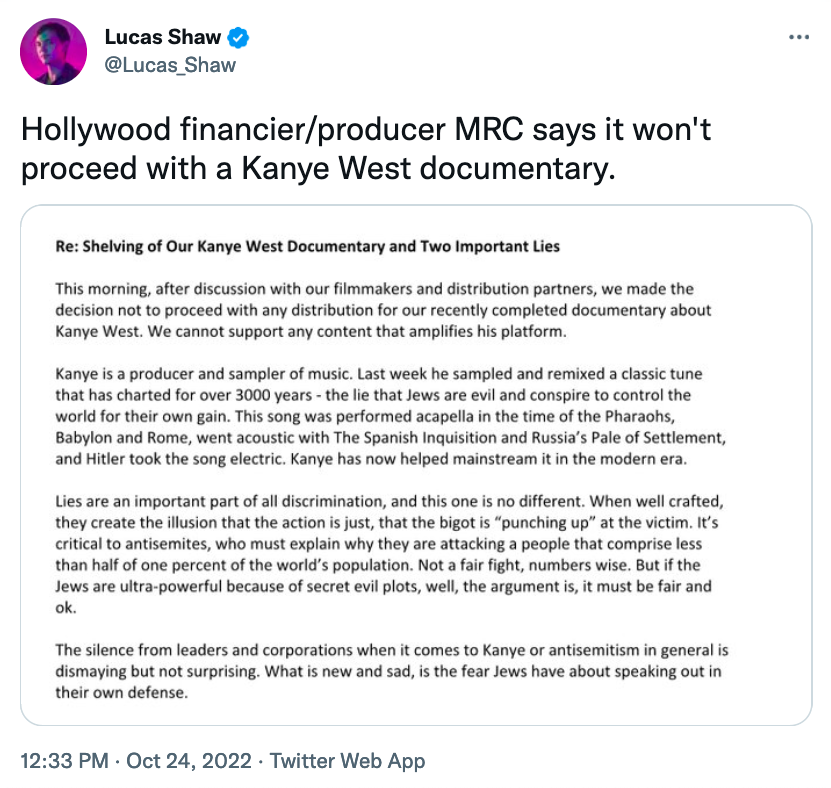Open the Lucas Shaw display name link
831x788 pixels.
[x=163, y=39]
